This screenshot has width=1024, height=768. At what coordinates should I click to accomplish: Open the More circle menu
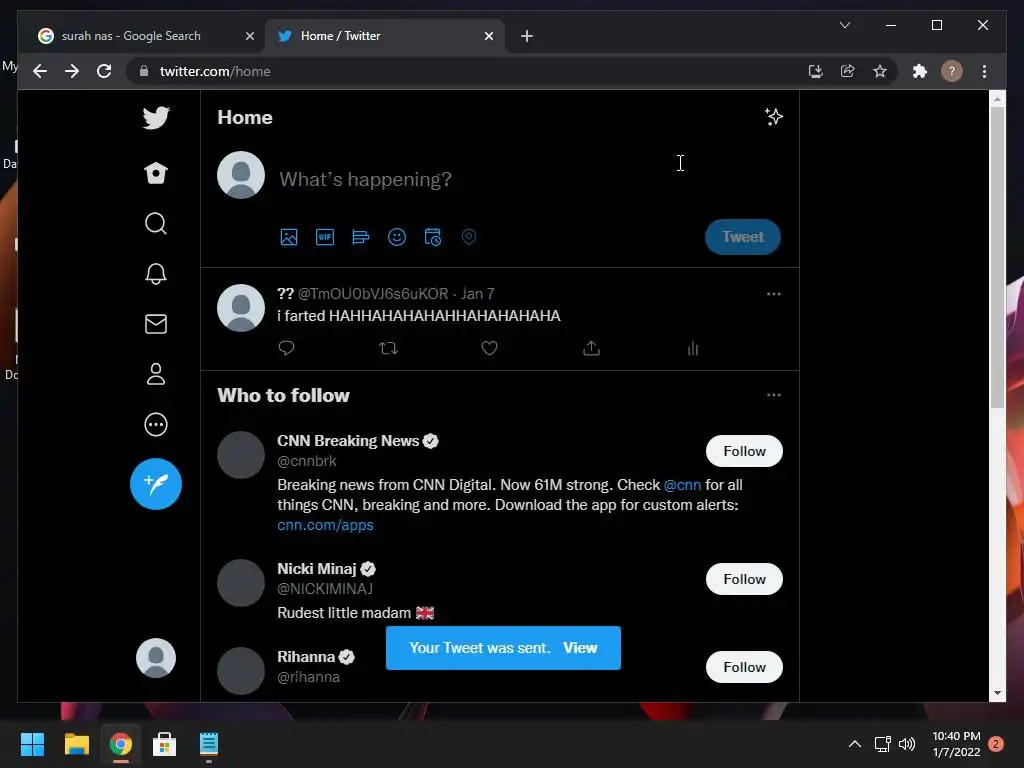coord(156,424)
